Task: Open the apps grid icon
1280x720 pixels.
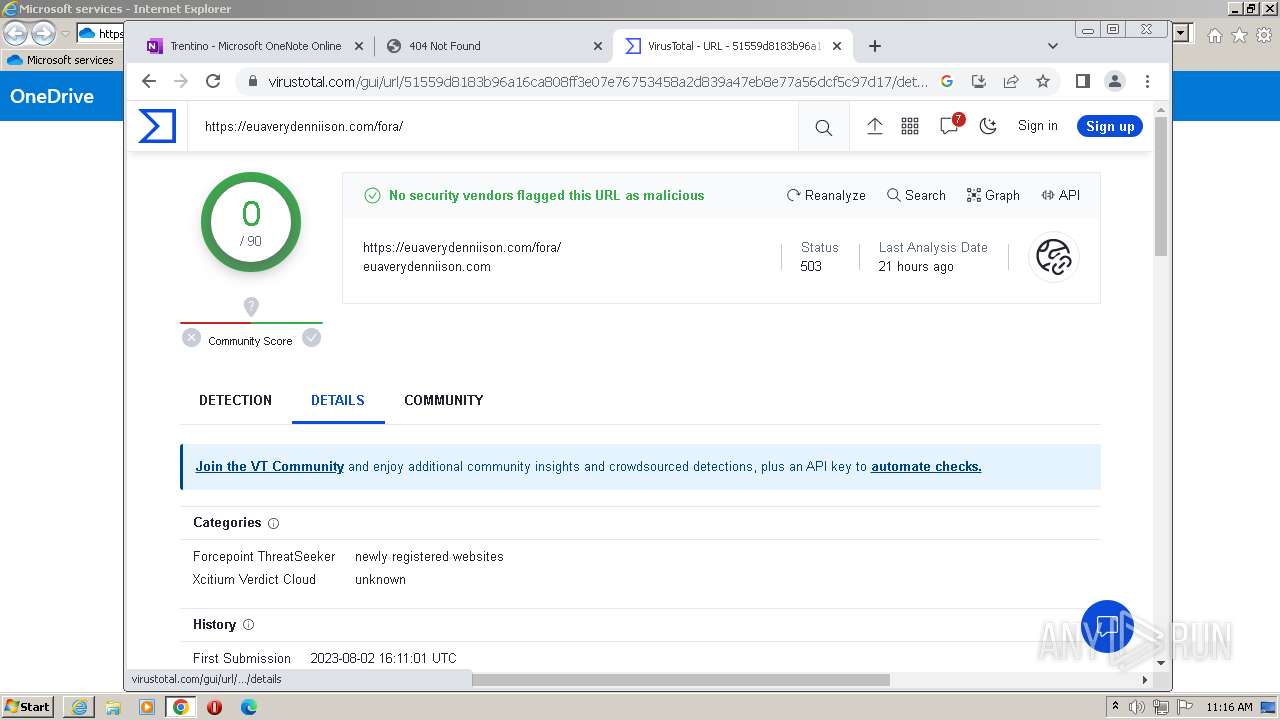Action: click(910, 126)
